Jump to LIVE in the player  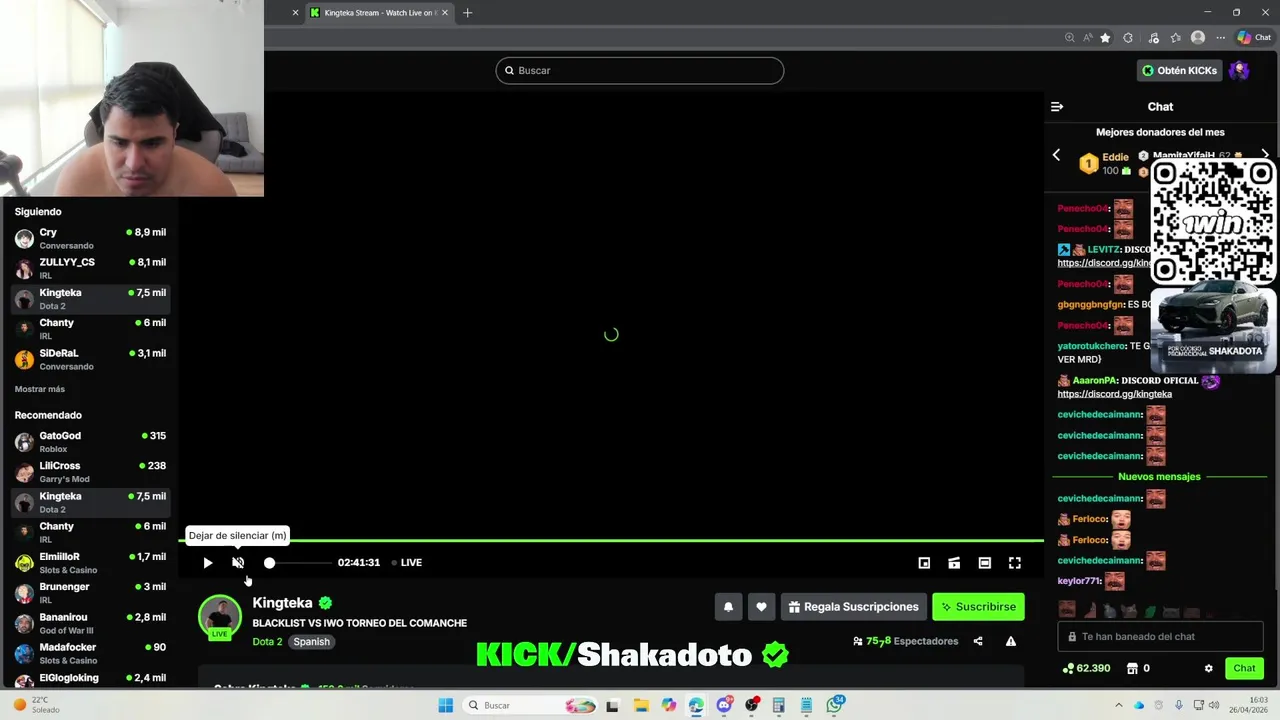click(407, 563)
